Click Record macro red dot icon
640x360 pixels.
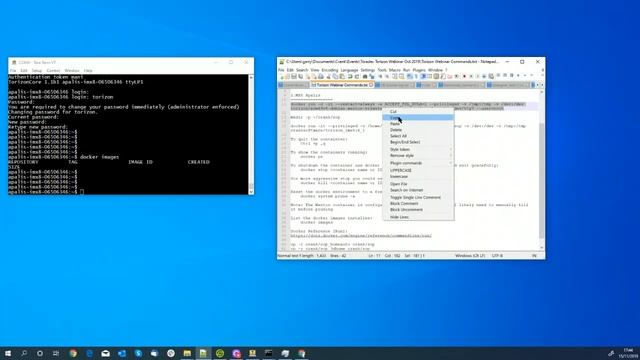[x=464, y=76]
